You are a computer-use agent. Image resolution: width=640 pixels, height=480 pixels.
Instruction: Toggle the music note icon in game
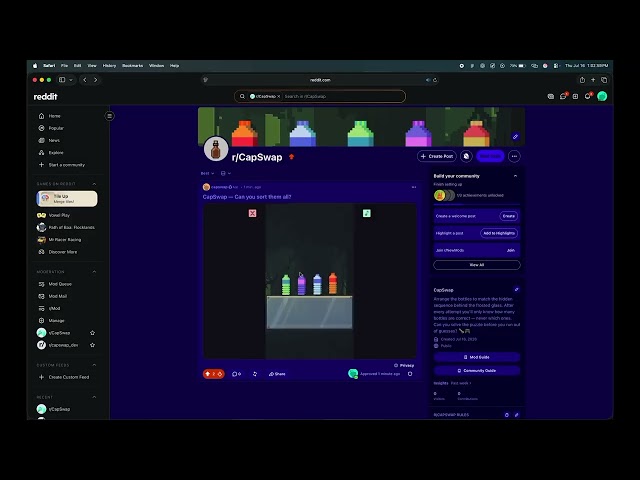(x=367, y=213)
